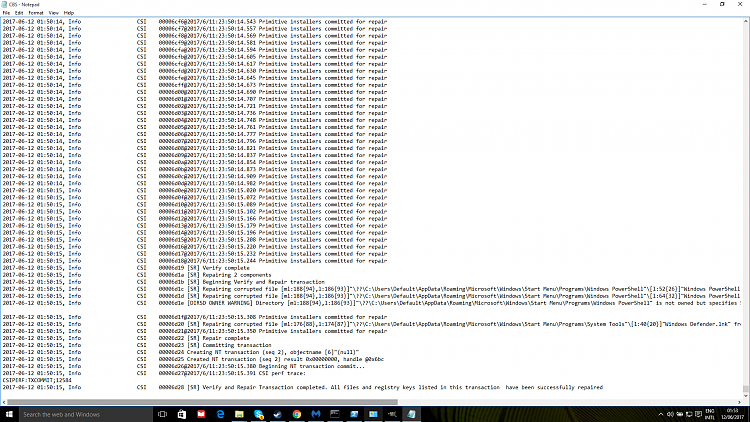Click the vertical scrollbar down arrow

(746, 396)
